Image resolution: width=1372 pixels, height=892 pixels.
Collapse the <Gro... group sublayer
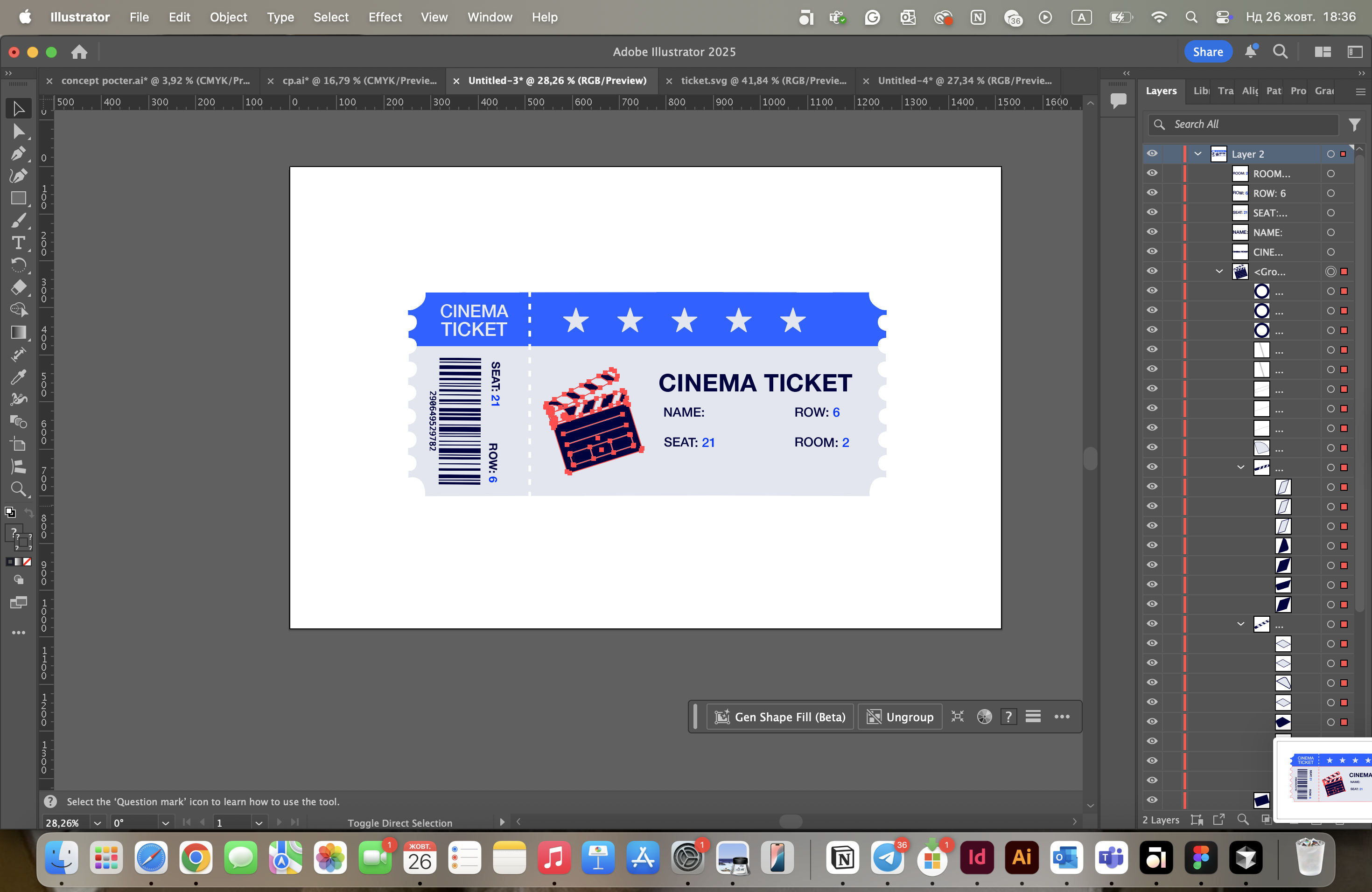pos(1219,272)
